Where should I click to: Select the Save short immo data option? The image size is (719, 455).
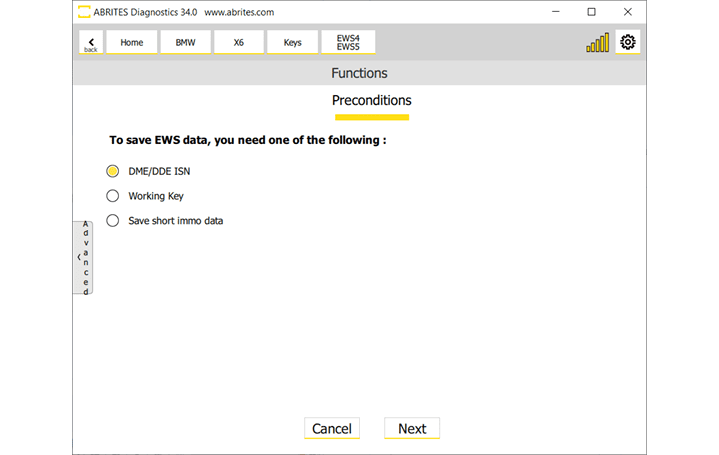[113, 220]
